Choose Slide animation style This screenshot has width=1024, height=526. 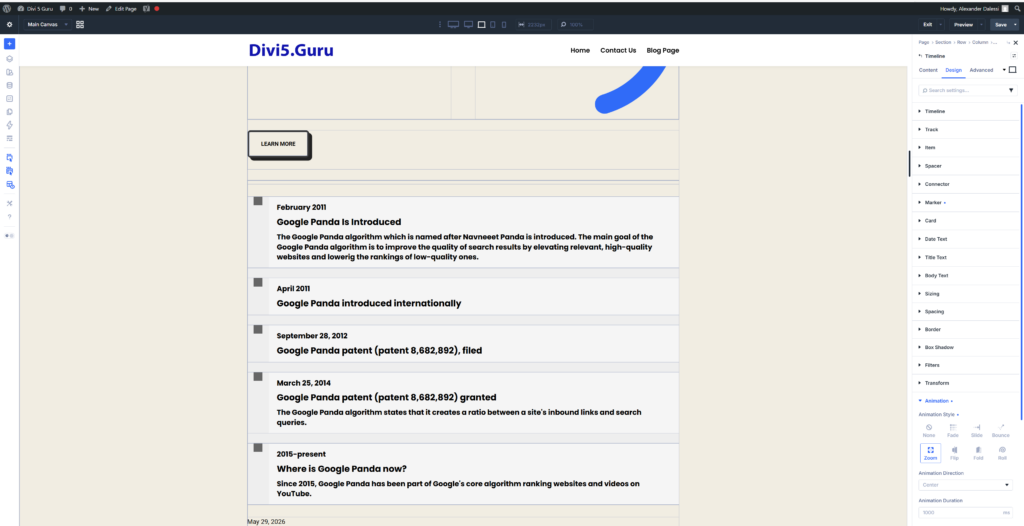(x=977, y=430)
